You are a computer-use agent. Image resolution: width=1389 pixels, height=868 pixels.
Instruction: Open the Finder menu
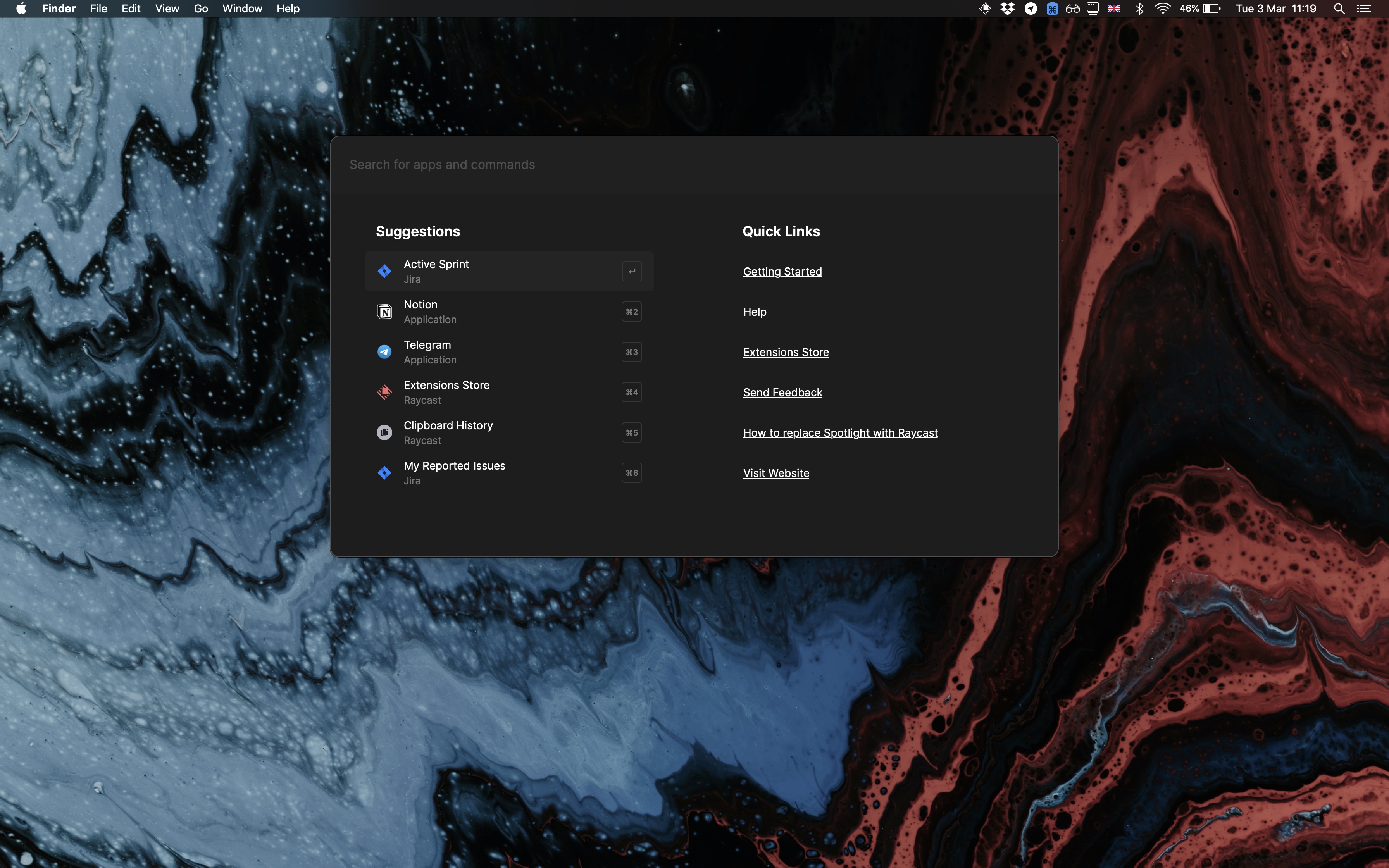[59, 9]
